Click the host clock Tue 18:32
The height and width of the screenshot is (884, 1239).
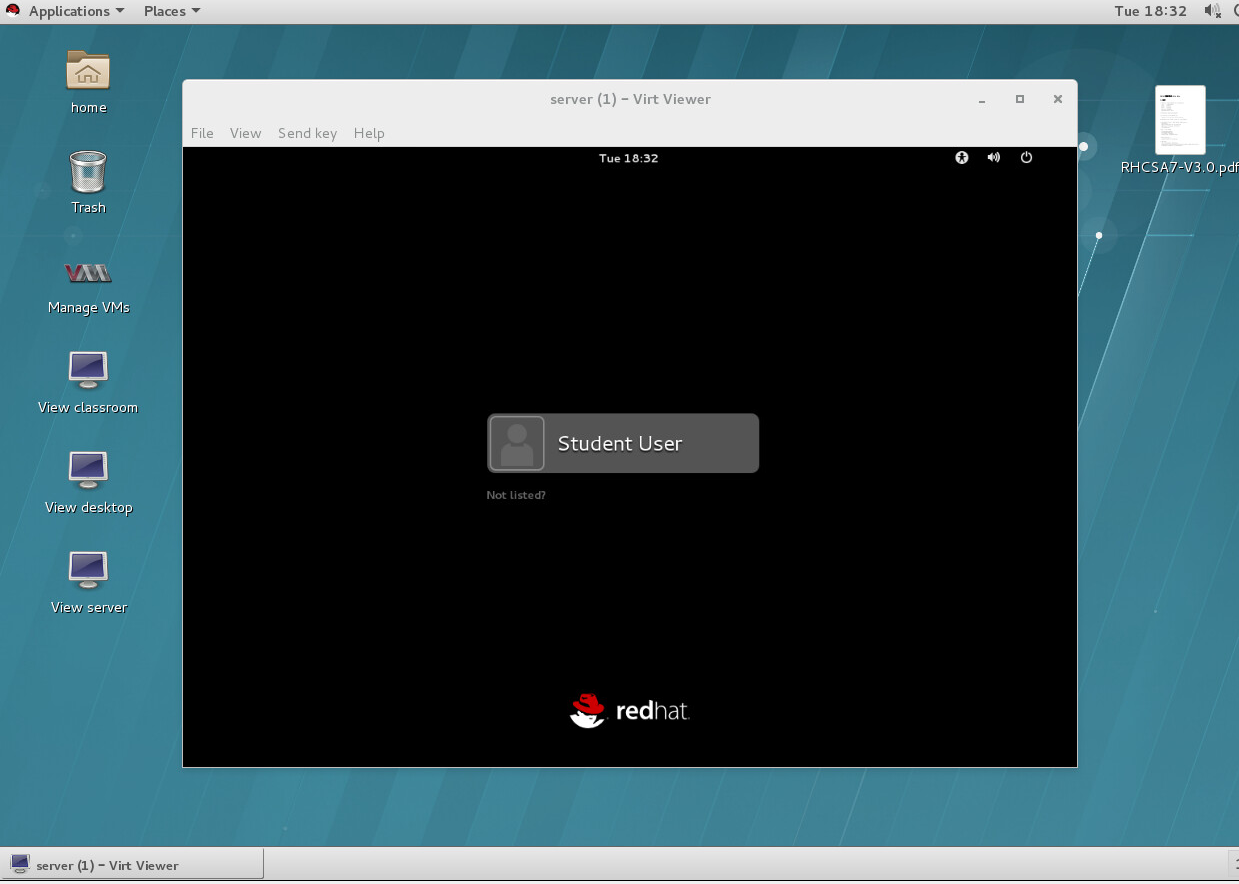1150,11
